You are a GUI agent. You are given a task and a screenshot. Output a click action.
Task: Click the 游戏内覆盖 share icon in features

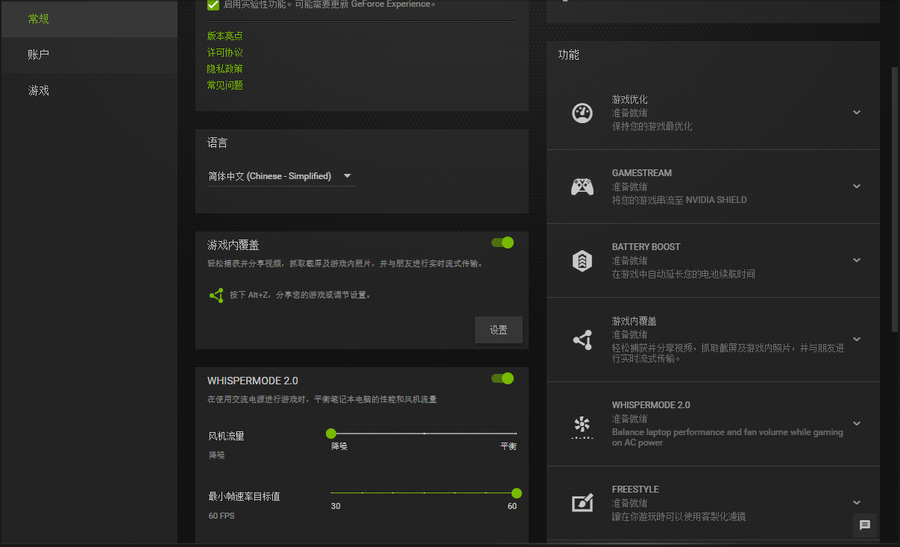[583, 340]
